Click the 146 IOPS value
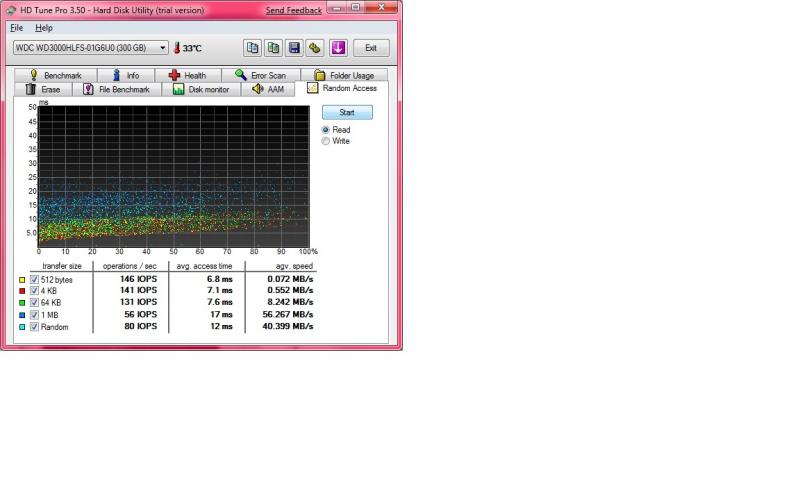 138,279
